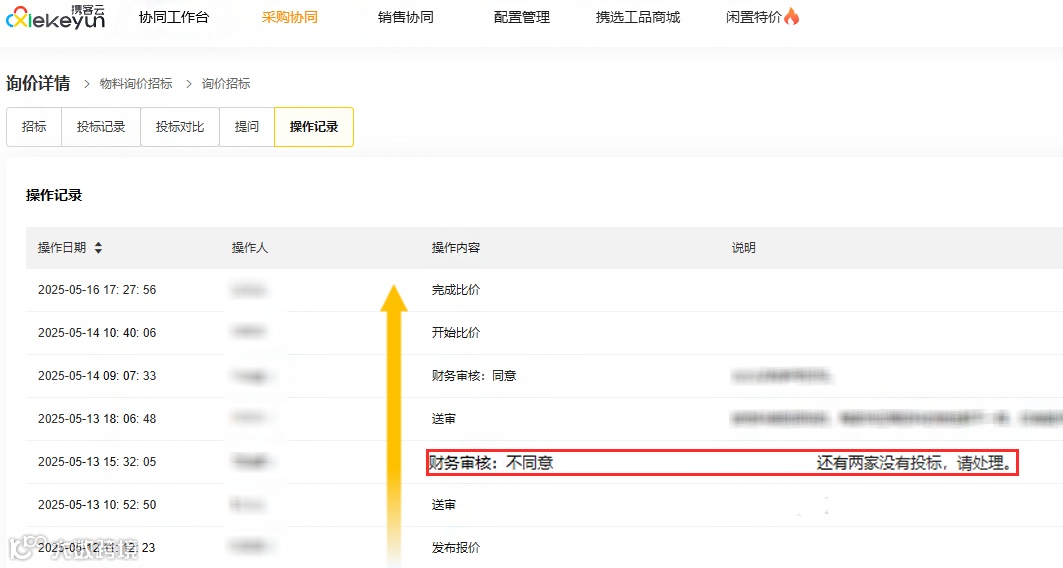Open 采购协同 menu
This screenshot has height=568, width=1063.
[x=289, y=17]
